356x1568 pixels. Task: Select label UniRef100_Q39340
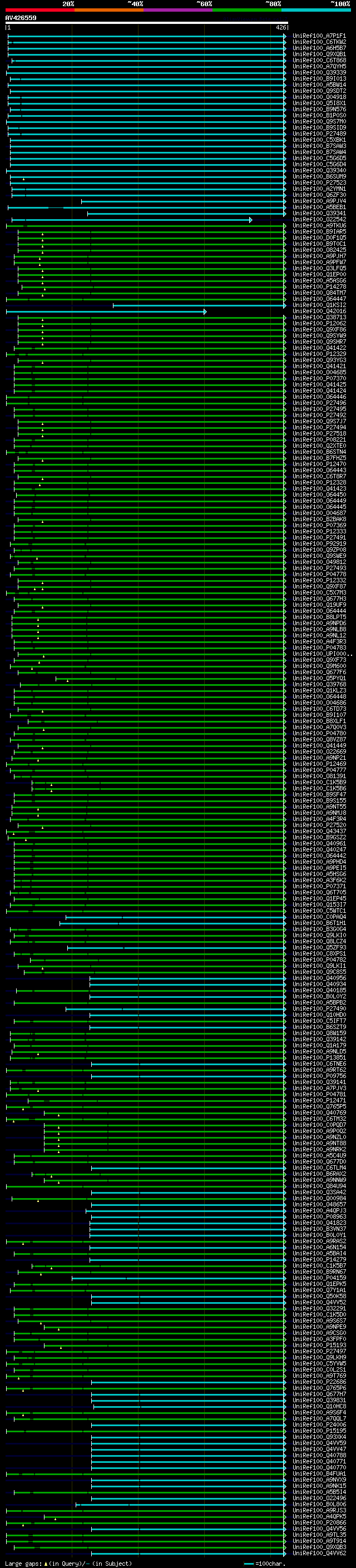click(x=319, y=170)
